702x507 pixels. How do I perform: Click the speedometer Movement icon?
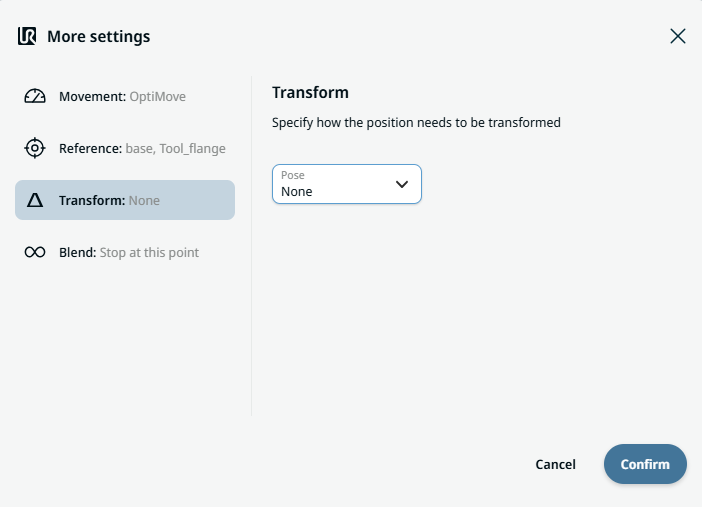click(35, 97)
